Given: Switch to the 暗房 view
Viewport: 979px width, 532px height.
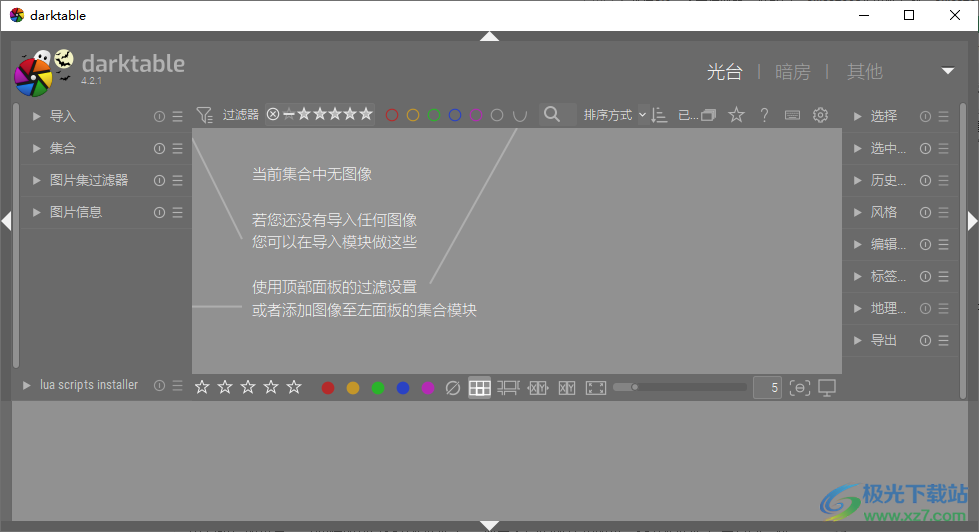Looking at the screenshot, I should (x=793, y=72).
